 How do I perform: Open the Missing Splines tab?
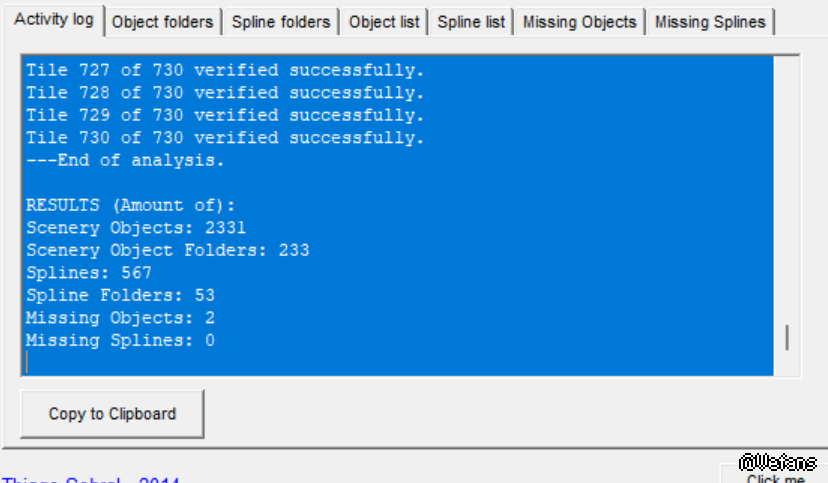click(x=710, y=22)
